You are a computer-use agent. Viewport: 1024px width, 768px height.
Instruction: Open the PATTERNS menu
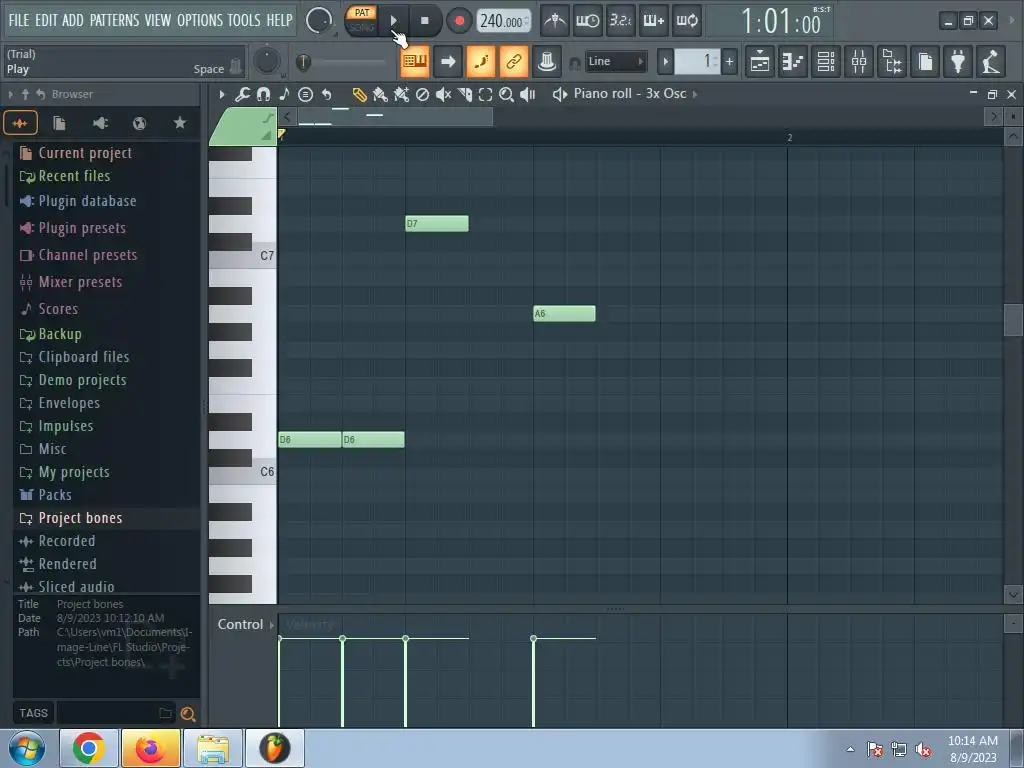coord(114,20)
